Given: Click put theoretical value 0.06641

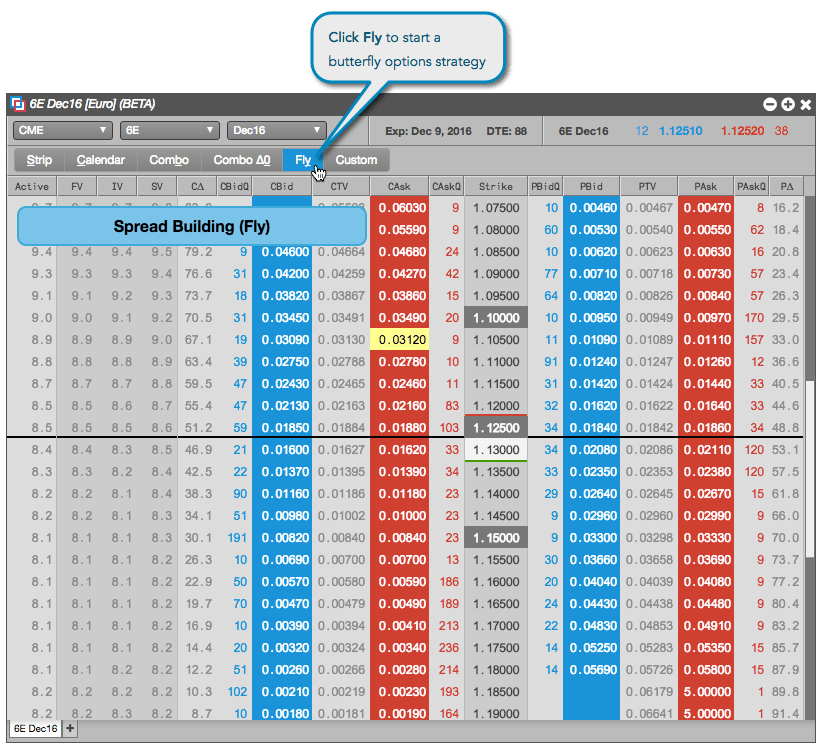Looking at the screenshot, I should coord(649,714).
